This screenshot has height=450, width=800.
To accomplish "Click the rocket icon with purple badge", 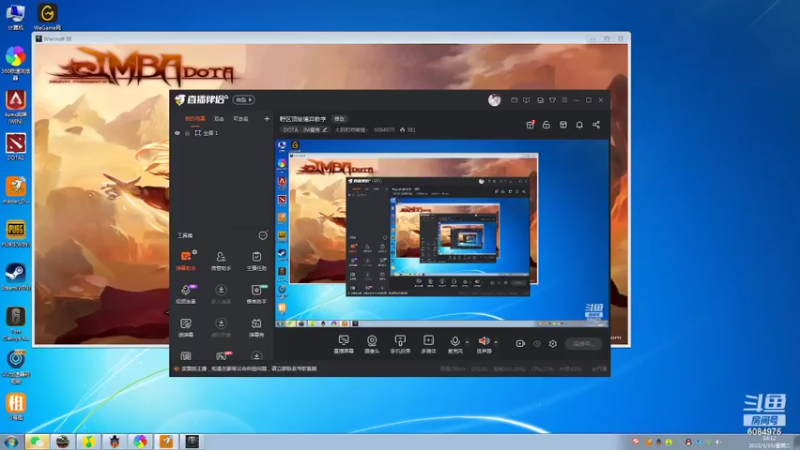I will (x=186, y=290).
